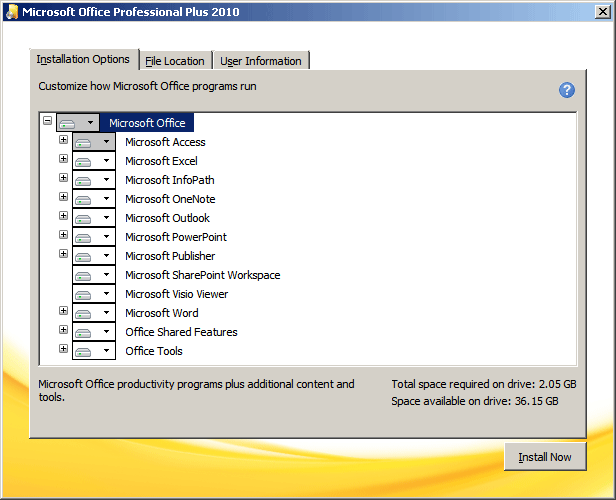Open install-state dropdown for SharePoint Workspace

94,275
